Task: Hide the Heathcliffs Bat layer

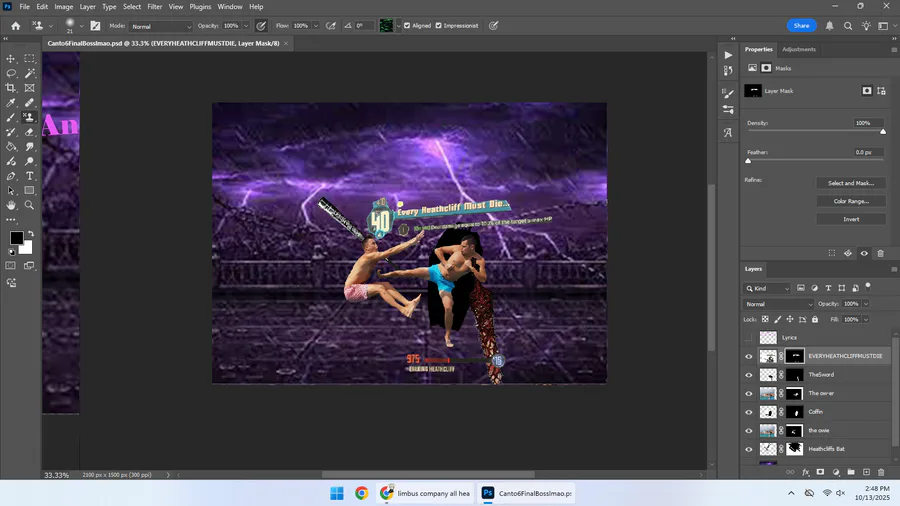Action: (x=748, y=449)
